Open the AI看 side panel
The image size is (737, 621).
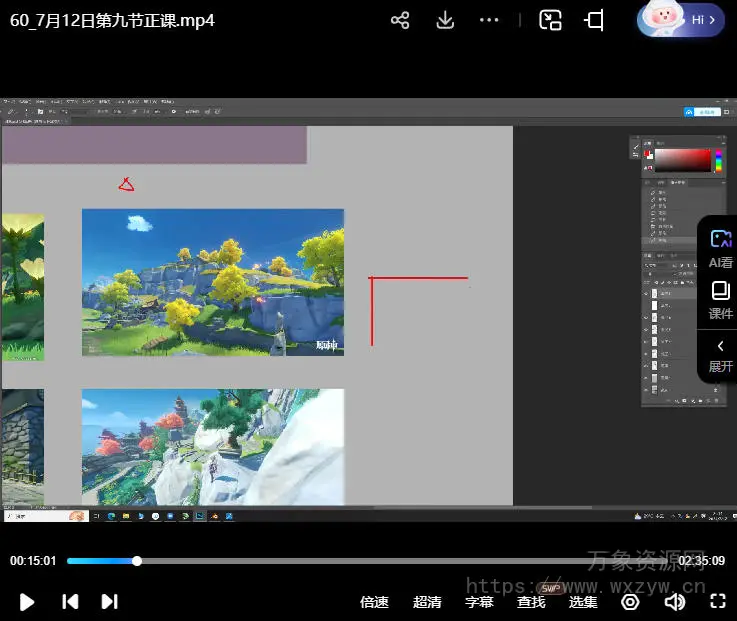(720, 248)
